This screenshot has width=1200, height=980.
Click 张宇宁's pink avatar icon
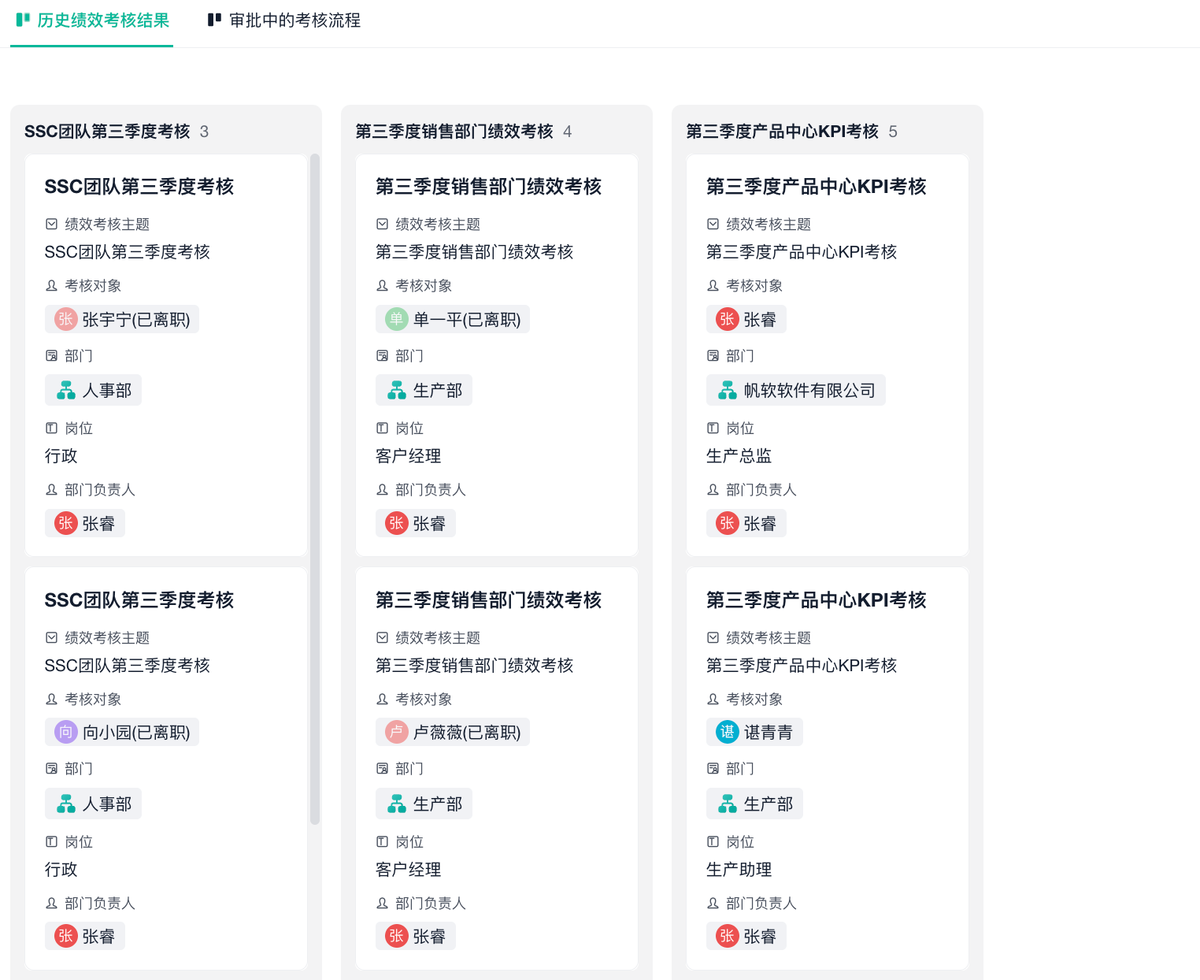pyautogui.click(x=66, y=319)
